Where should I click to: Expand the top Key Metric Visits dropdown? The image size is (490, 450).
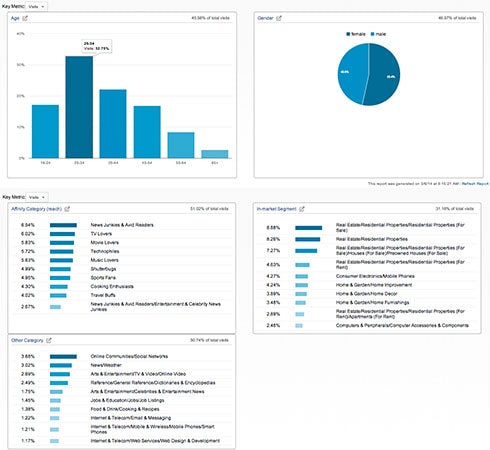click(36, 6)
